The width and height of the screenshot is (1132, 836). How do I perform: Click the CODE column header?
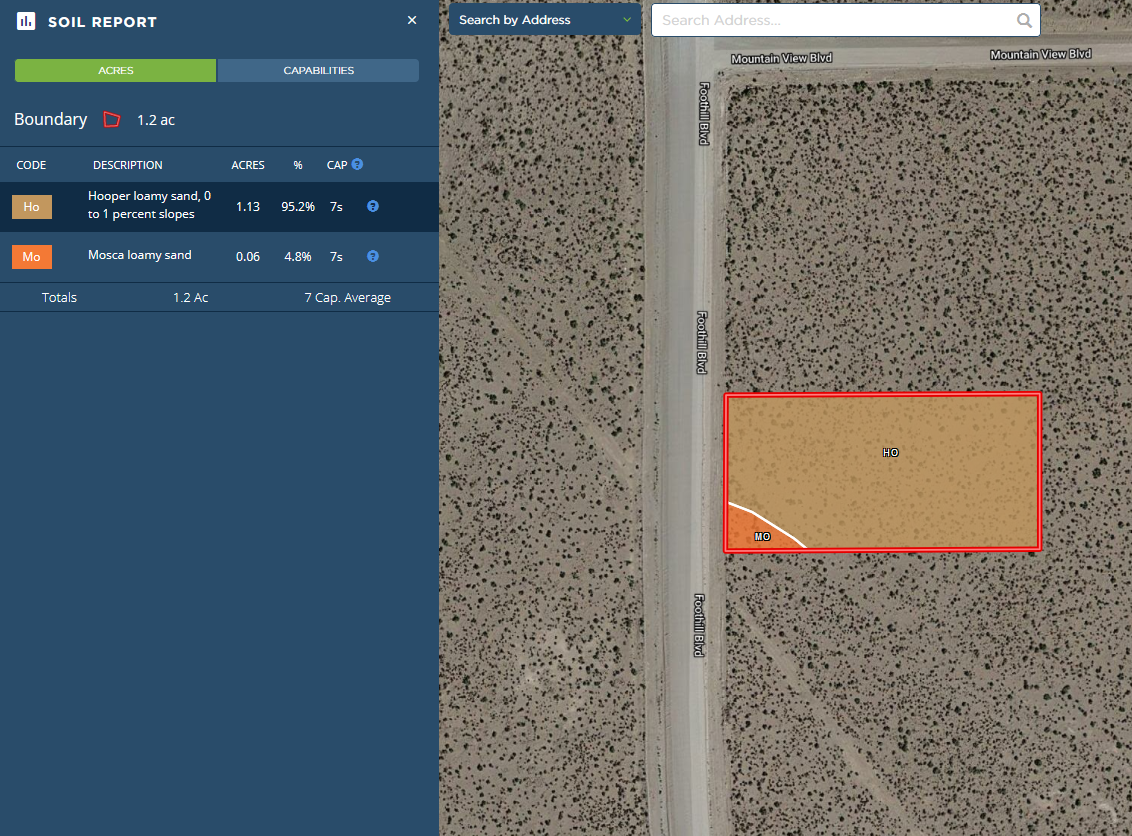[x=32, y=165]
